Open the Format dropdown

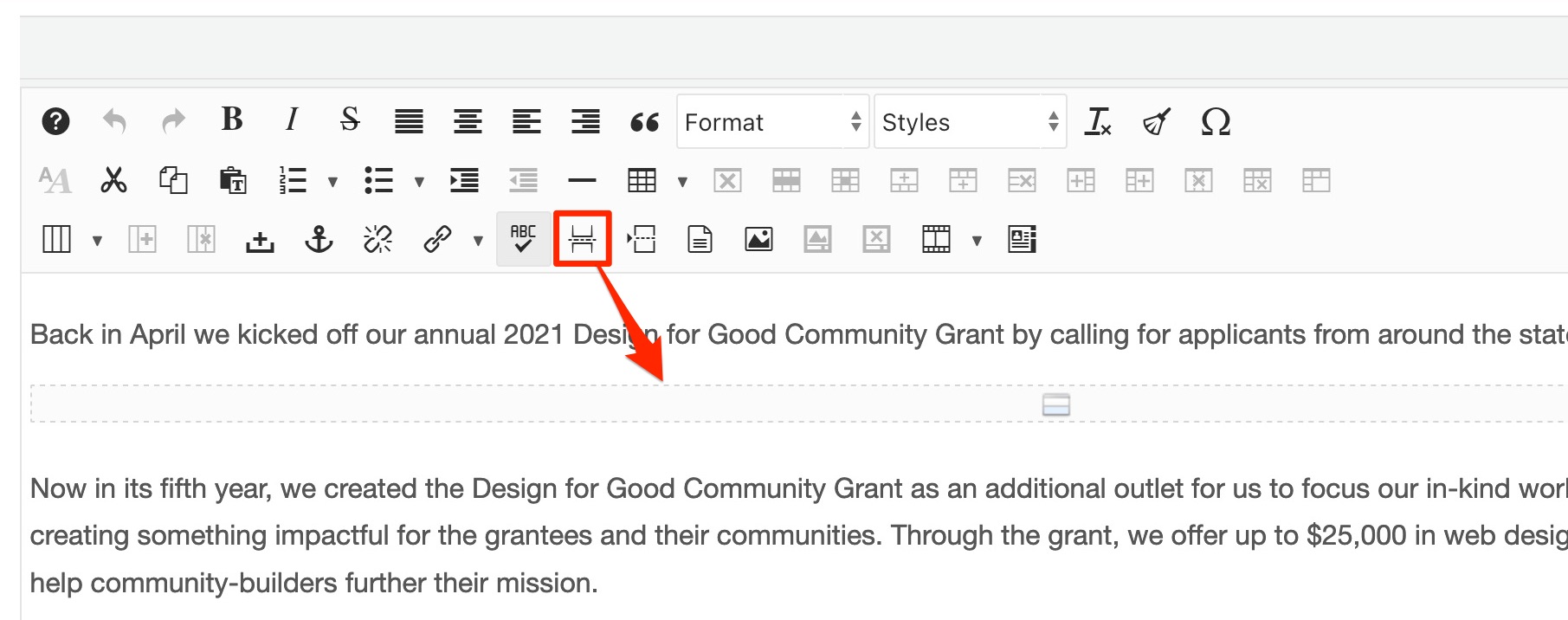[x=772, y=122]
